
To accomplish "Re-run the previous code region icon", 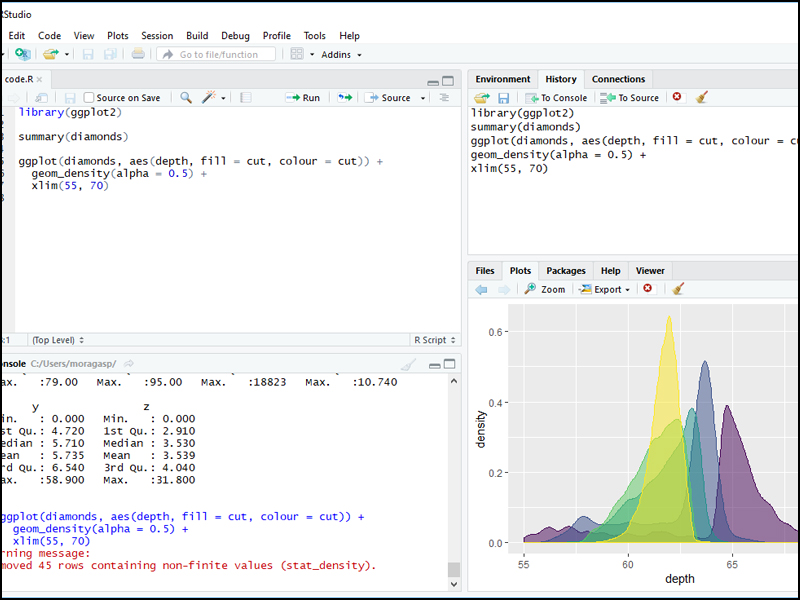I will 345,97.
